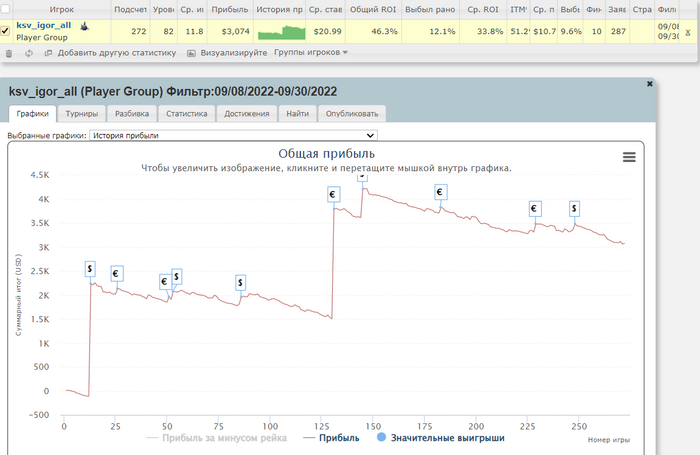
Task: Uncheck the ksv_igor_all row checkbox
Action: coord(5,31)
